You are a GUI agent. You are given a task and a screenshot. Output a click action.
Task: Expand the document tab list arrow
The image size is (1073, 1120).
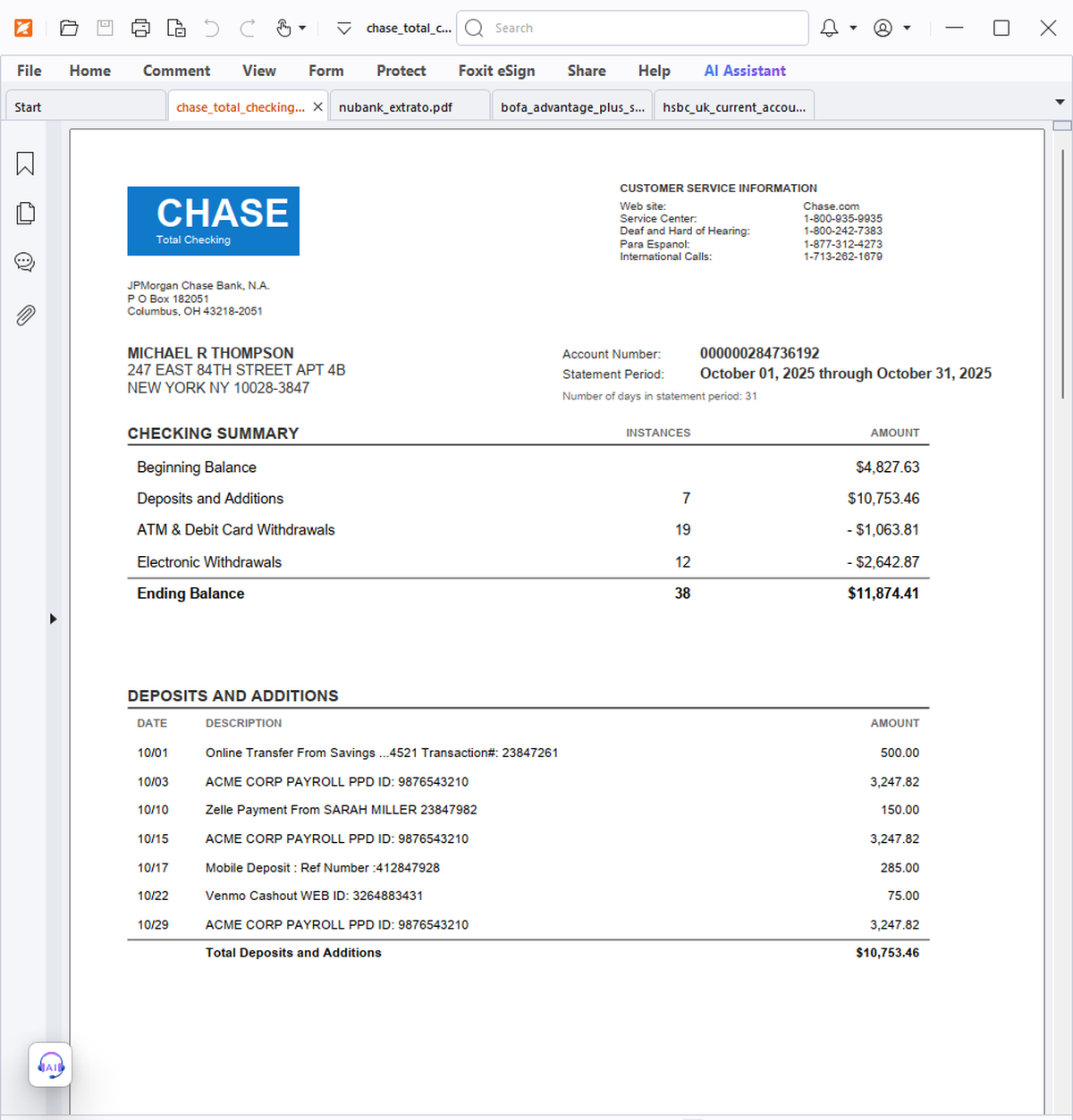[x=1060, y=102]
